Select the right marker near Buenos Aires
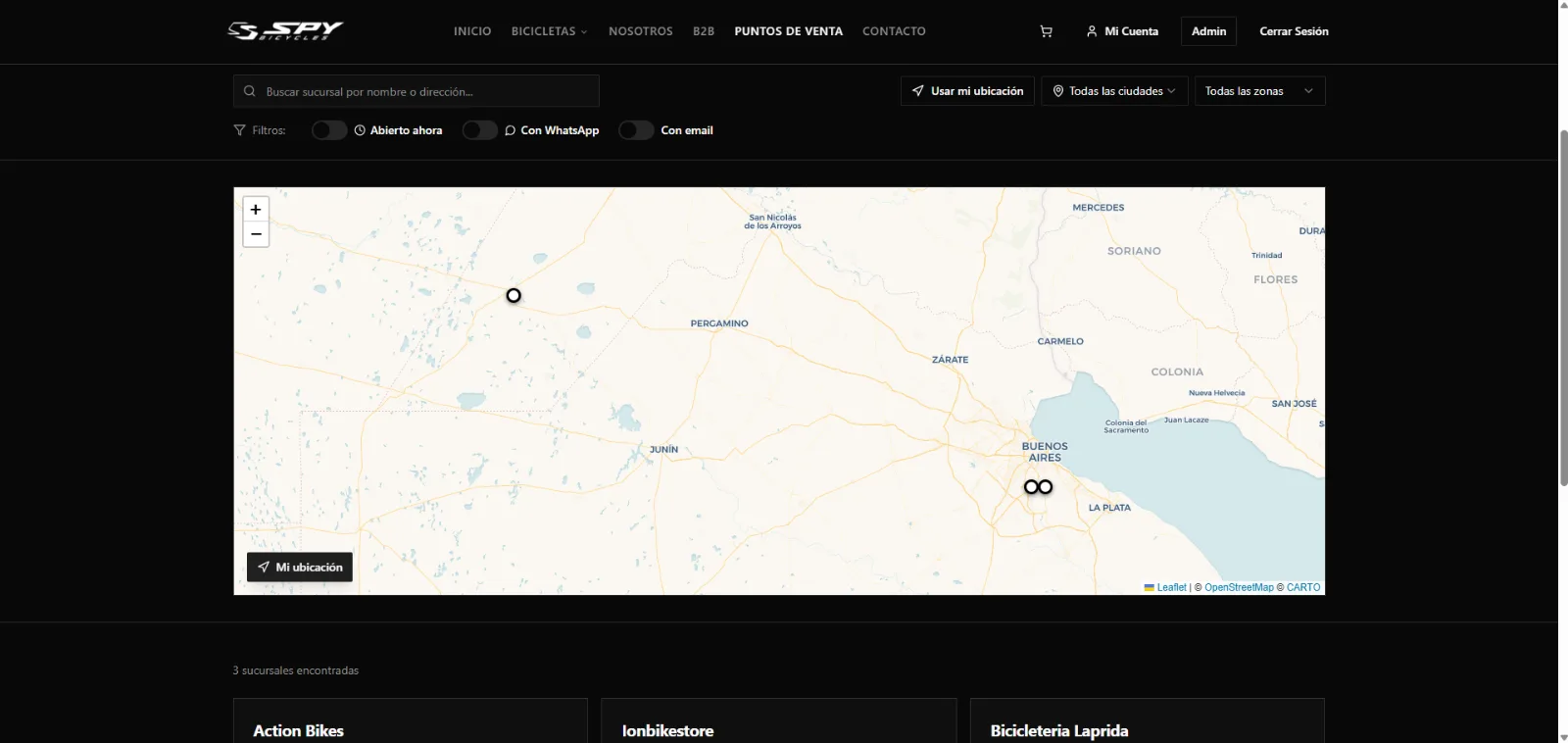Screen dimensions: 1568x743 (1046, 487)
